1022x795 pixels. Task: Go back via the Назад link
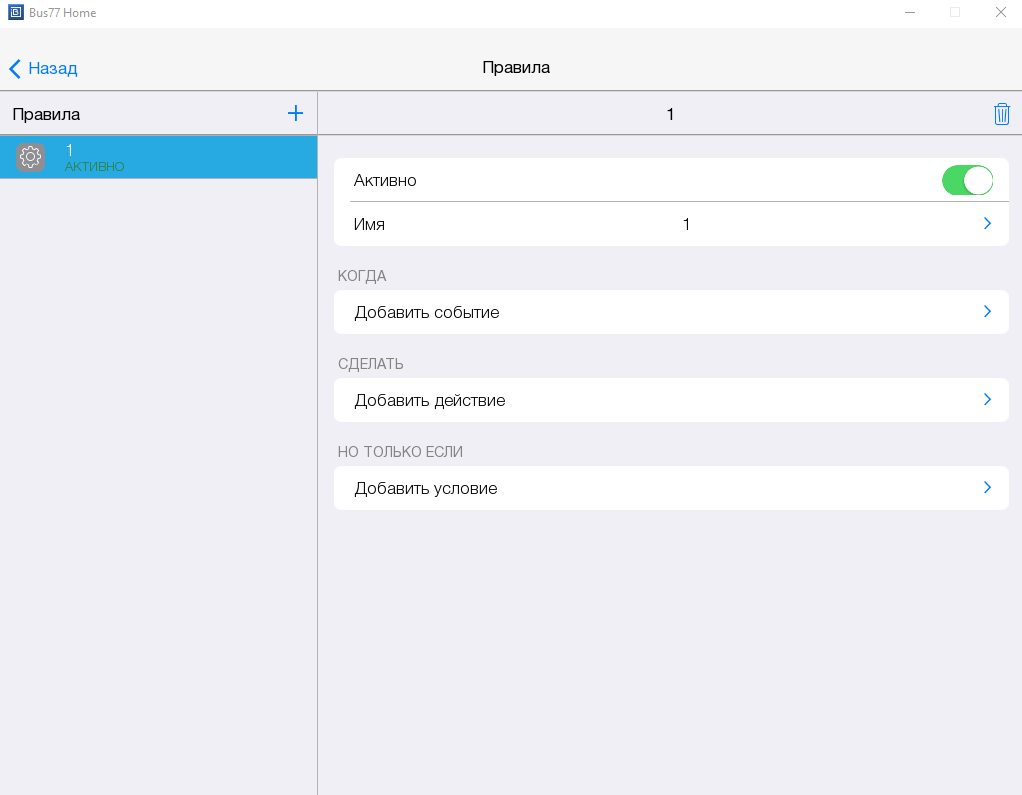[53, 68]
